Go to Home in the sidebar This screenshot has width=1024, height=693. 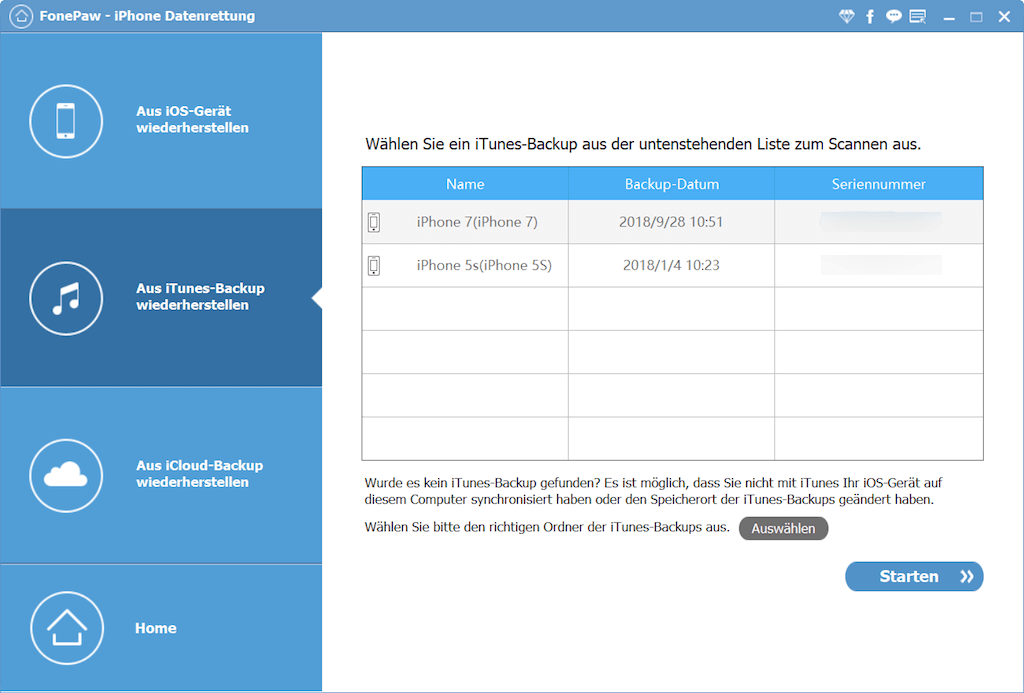coord(161,628)
